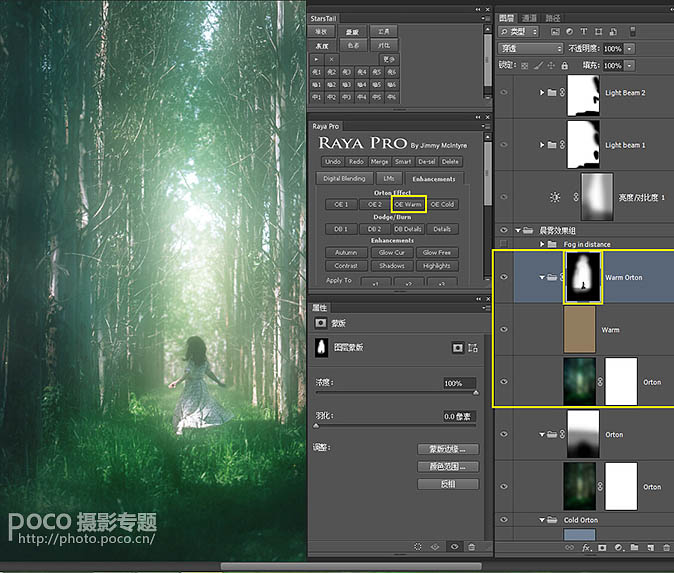Screen dimensions: 674x573
Task: Apply mask icon in Properties panel footer
Action: [x=435, y=547]
